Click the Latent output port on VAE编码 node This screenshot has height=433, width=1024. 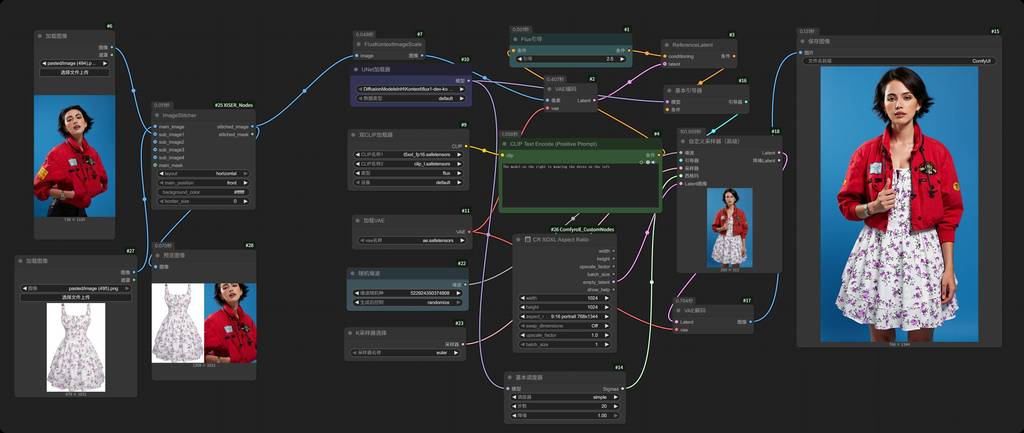(x=594, y=101)
